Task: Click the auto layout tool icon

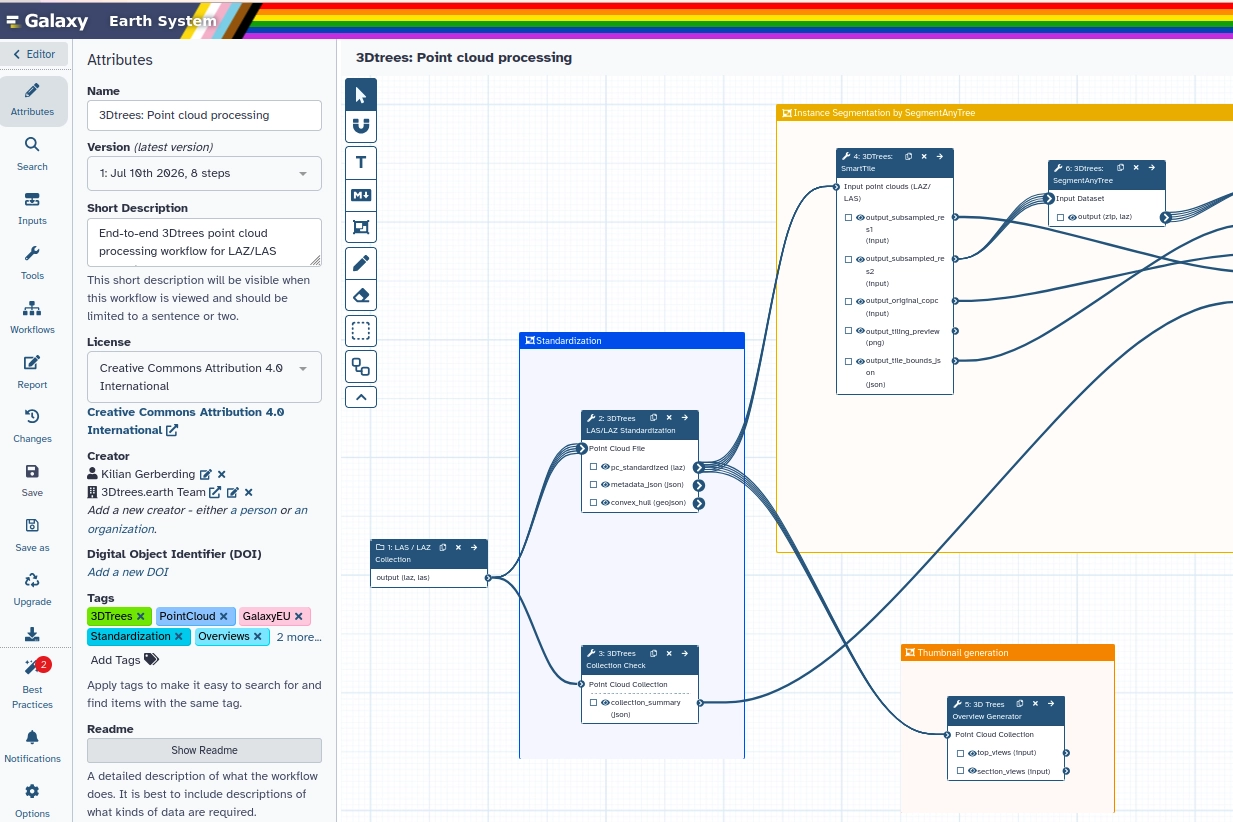Action: (x=361, y=368)
